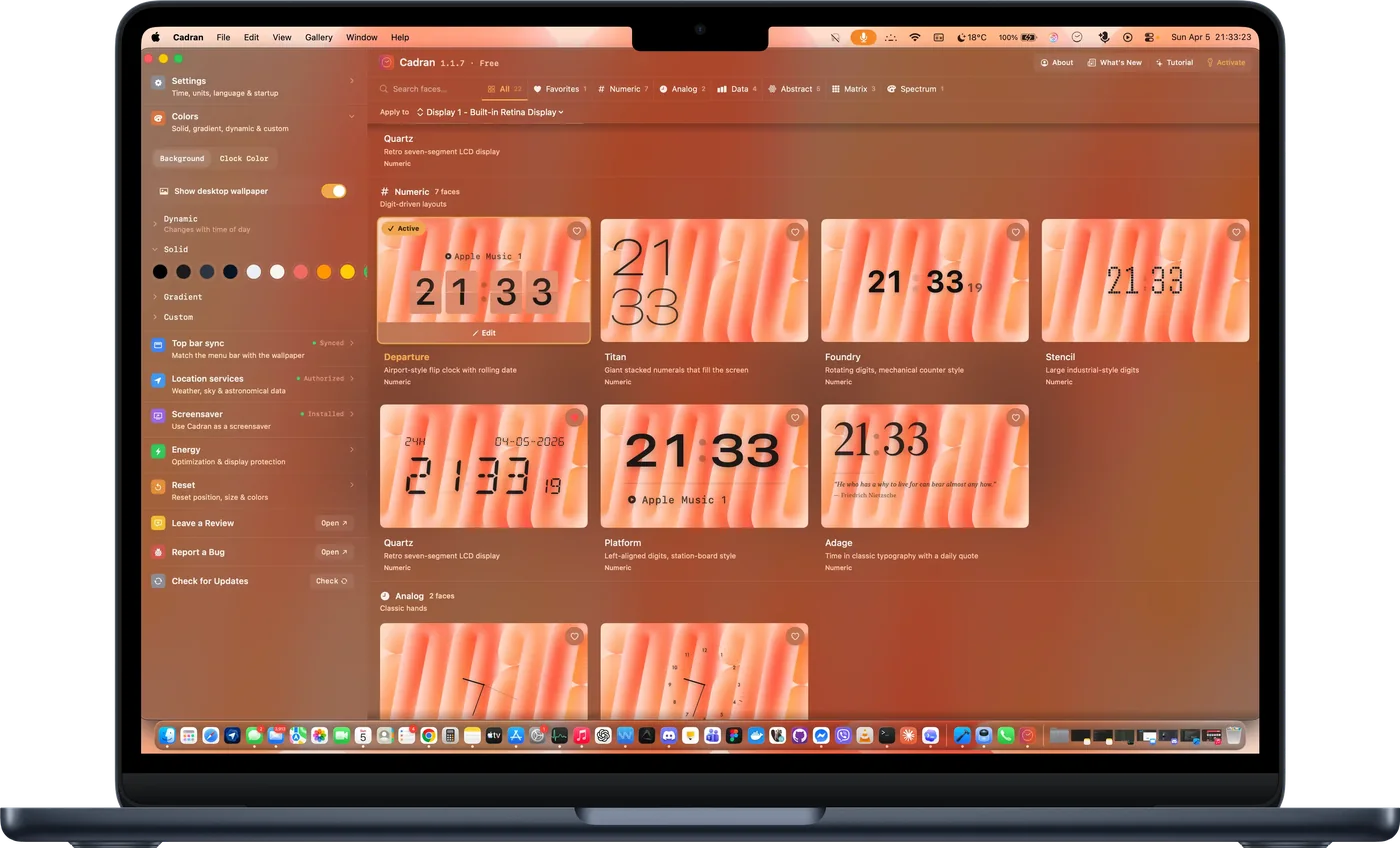Image resolution: width=1400 pixels, height=848 pixels.
Task: Click the Screensaver icon in sidebar
Action: click(x=158, y=416)
